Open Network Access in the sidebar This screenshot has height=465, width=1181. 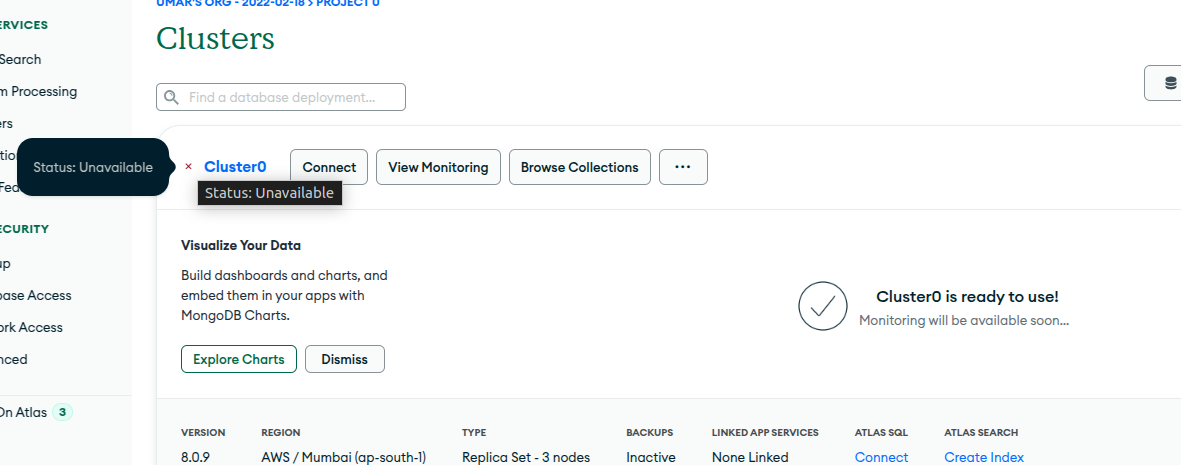(x=31, y=327)
